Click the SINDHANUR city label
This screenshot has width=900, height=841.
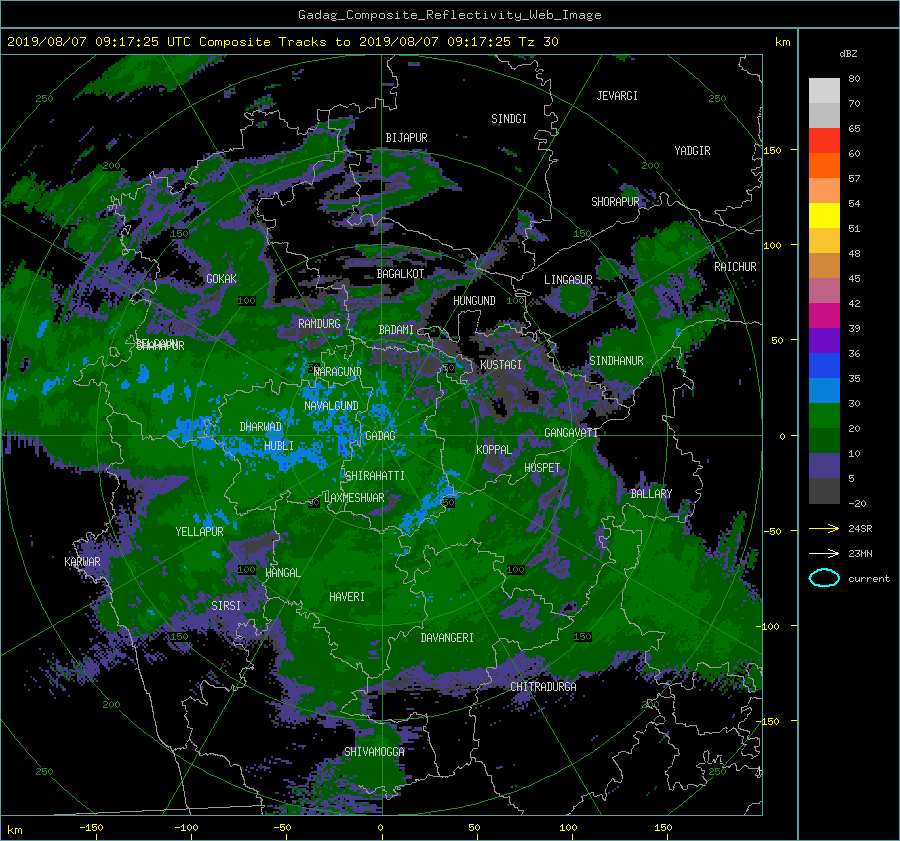(x=616, y=361)
